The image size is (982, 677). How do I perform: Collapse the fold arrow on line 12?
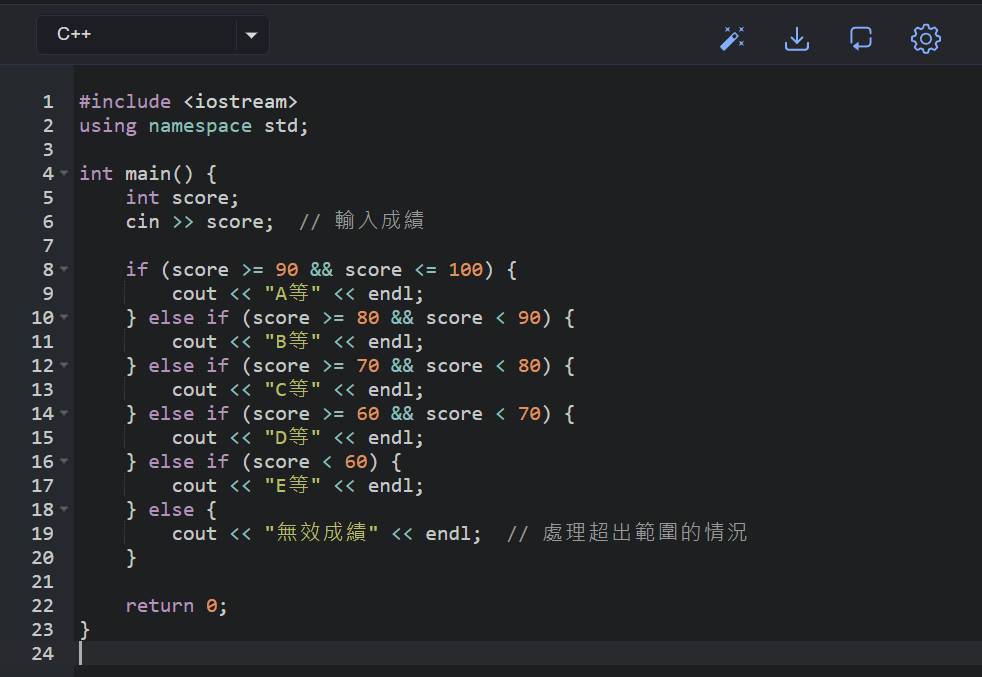[x=64, y=365]
